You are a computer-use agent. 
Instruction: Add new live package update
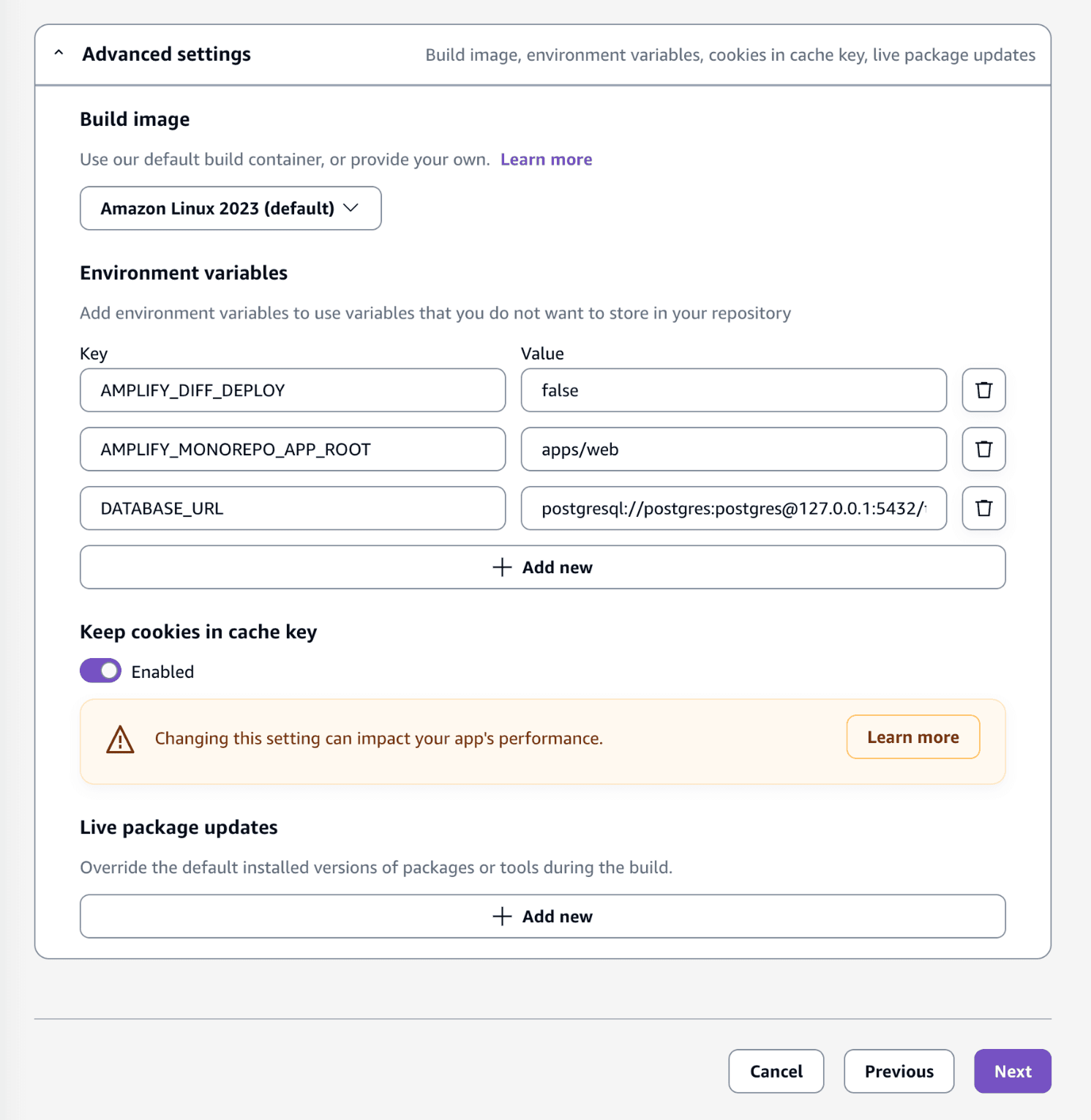tap(543, 916)
